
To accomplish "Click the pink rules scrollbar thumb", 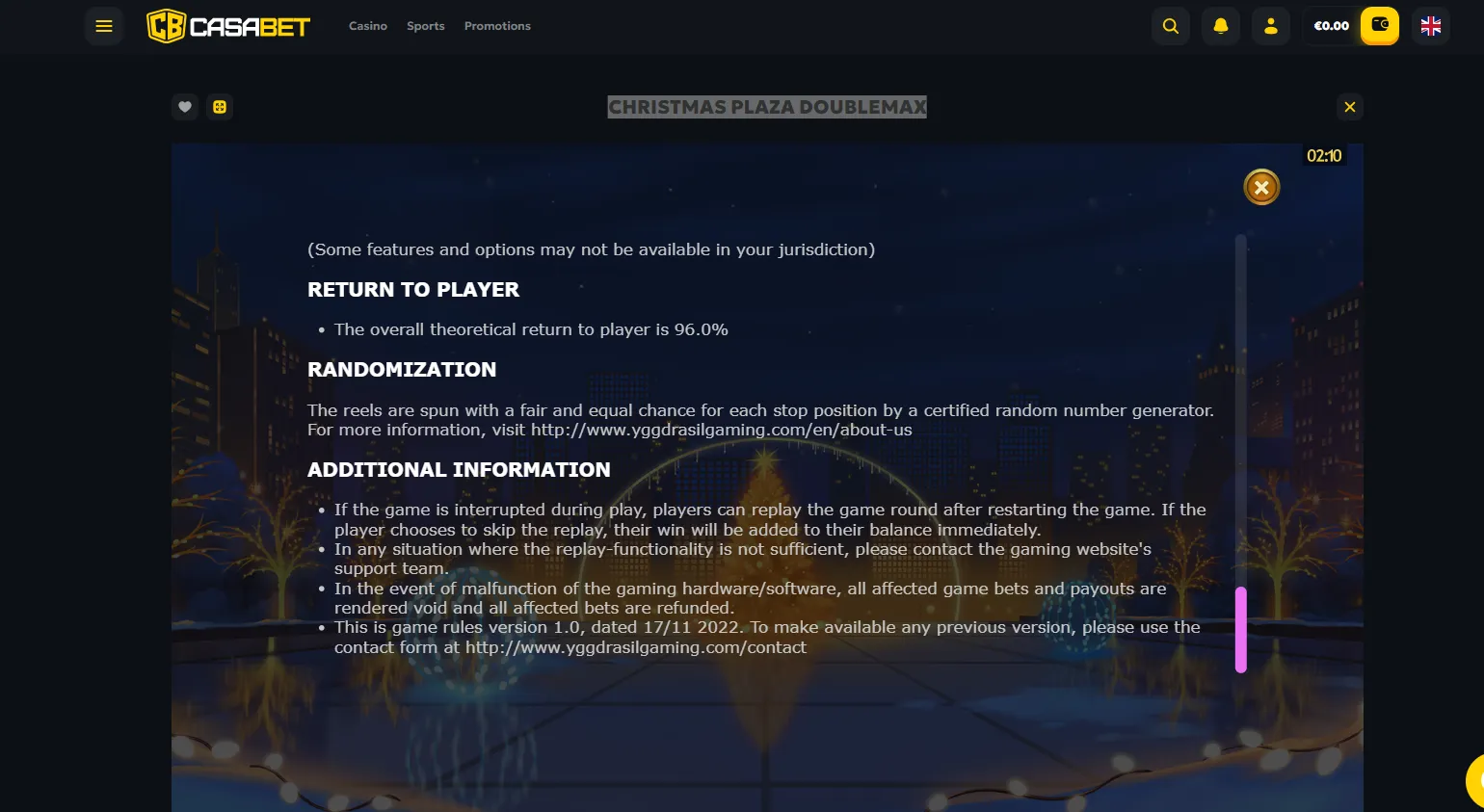I will [1241, 630].
